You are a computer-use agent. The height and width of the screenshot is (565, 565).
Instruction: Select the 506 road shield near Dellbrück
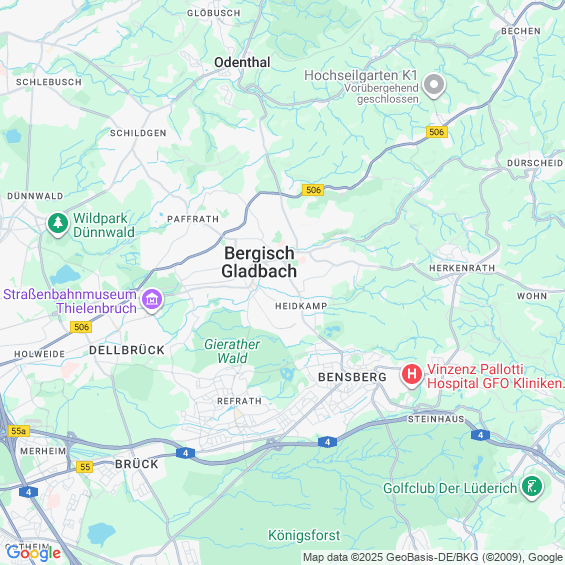coord(81,327)
